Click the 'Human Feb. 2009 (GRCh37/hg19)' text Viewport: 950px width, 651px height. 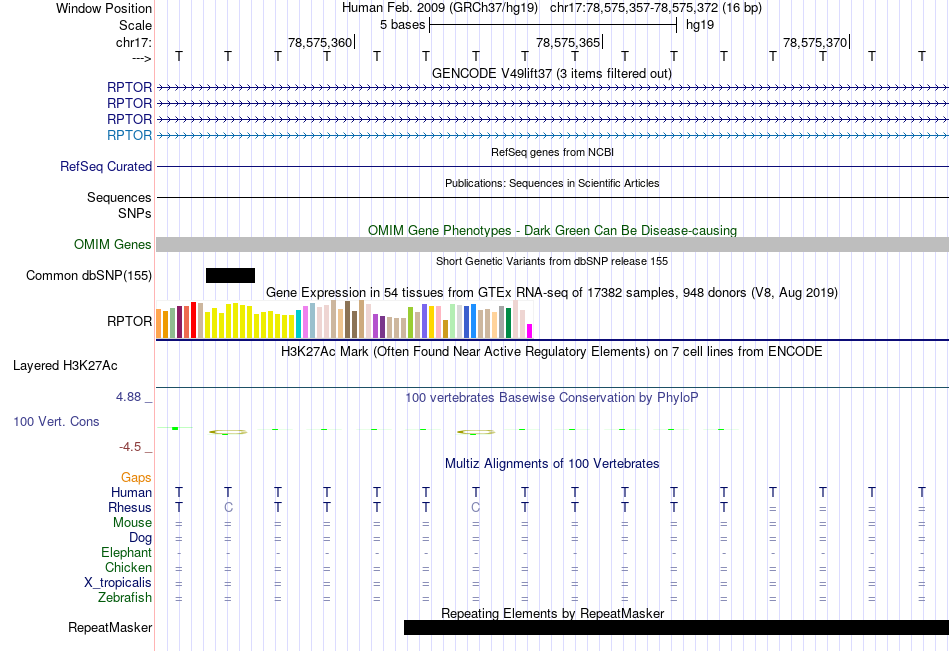click(440, 8)
